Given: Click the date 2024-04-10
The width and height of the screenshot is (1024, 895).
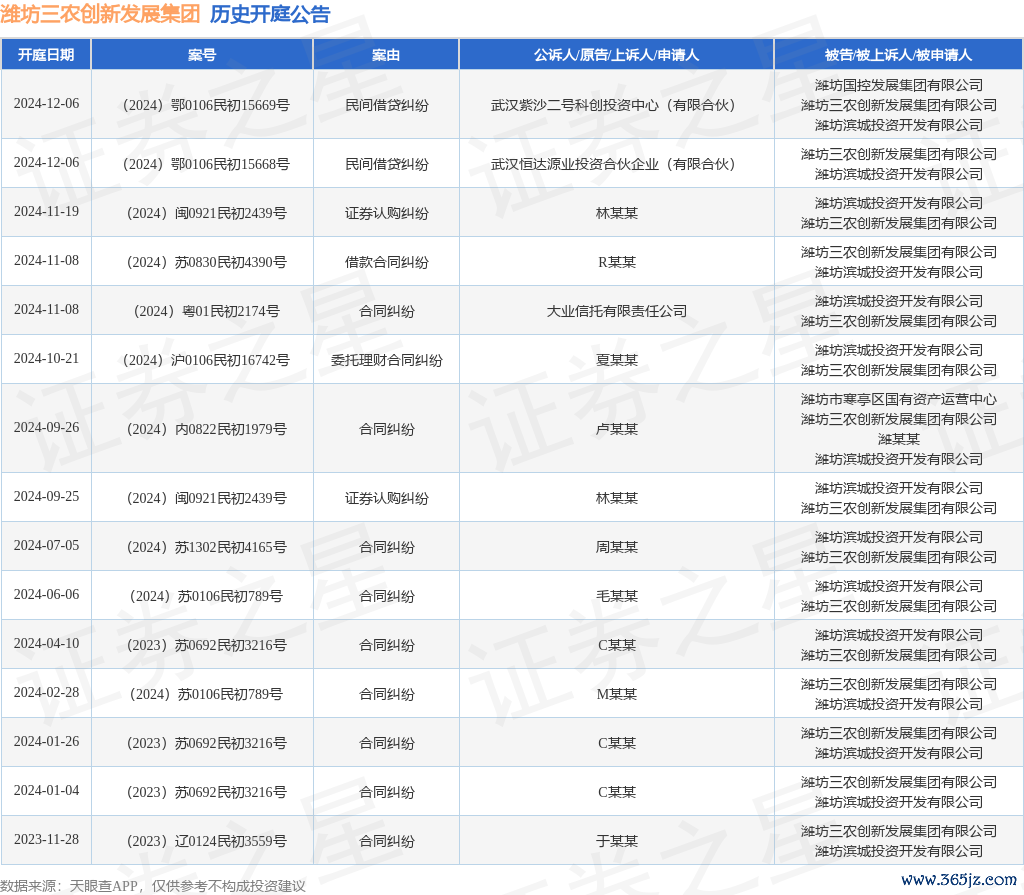Looking at the screenshot, I should click(46, 643).
